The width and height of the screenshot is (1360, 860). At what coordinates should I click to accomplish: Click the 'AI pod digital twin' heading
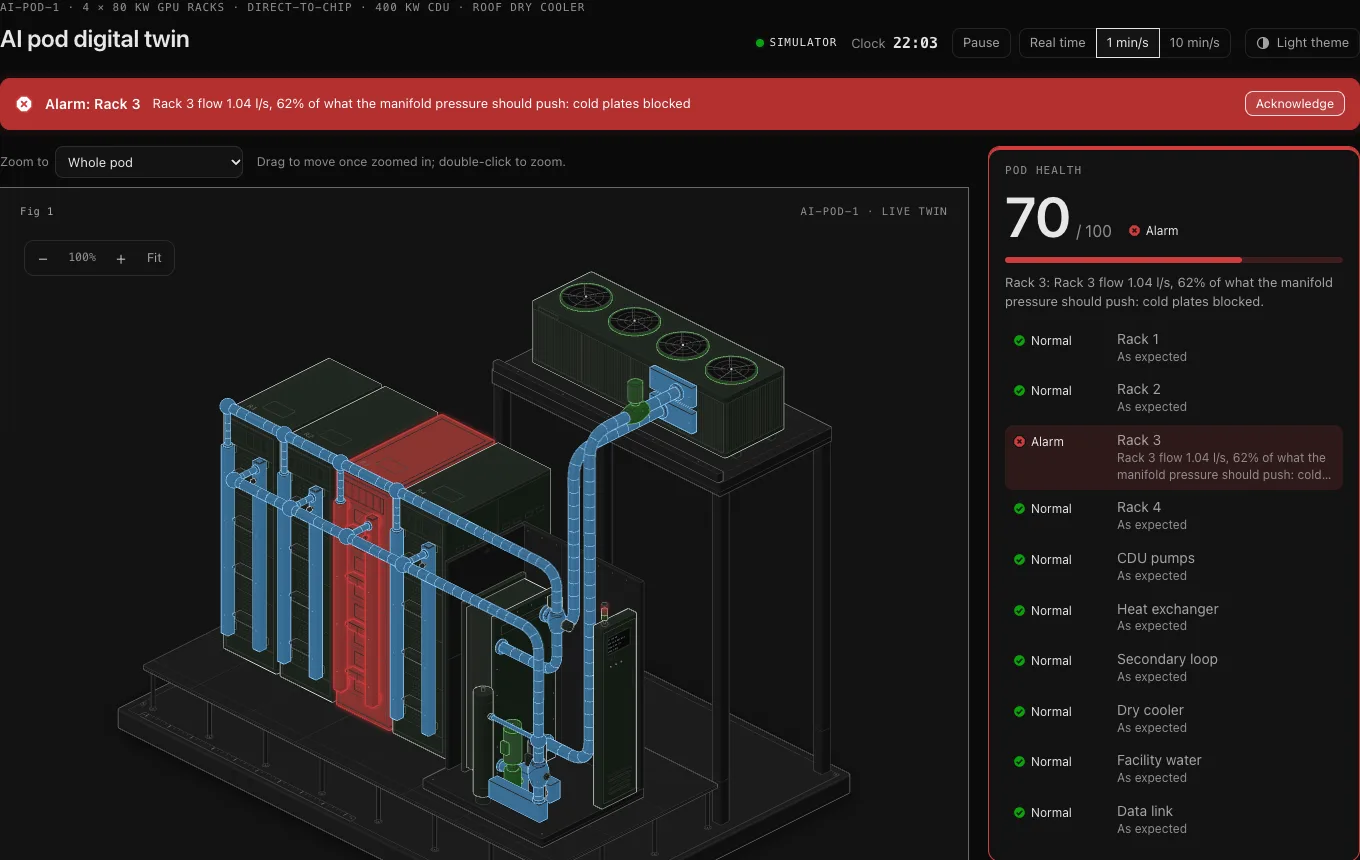click(x=95, y=39)
